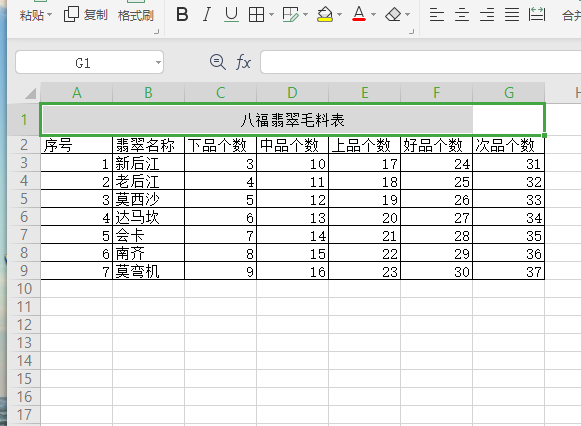This screenshot has width=581, height=426.
Task: Open the borders dropdown arrow
Action: (x=271, y=15)
